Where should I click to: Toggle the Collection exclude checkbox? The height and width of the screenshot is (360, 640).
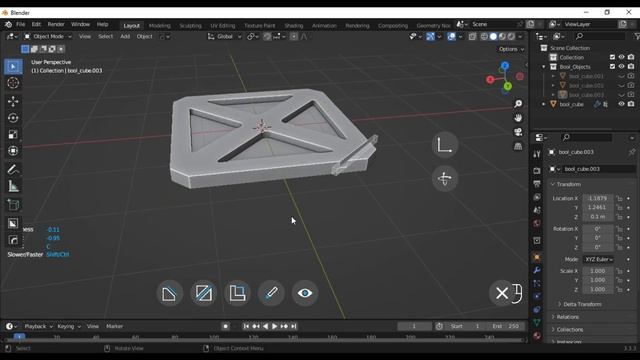tap(612, 57)
